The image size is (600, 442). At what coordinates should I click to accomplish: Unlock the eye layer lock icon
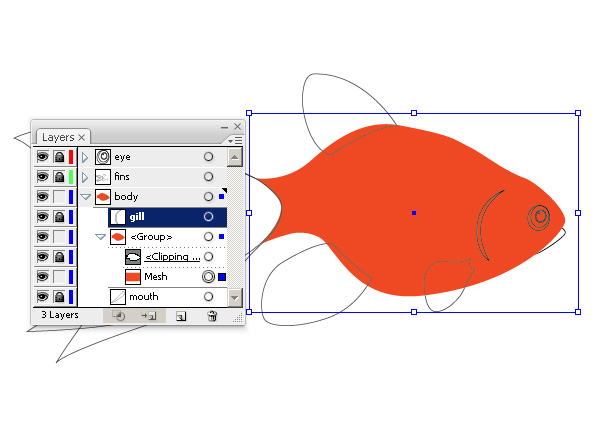pos(59,157)
